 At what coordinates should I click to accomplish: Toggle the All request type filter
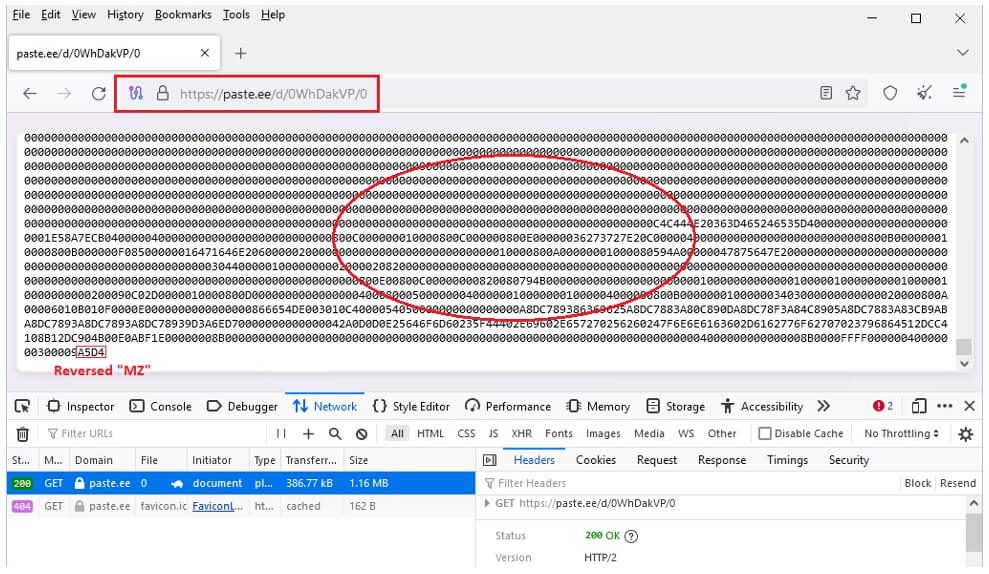(397, 434)
